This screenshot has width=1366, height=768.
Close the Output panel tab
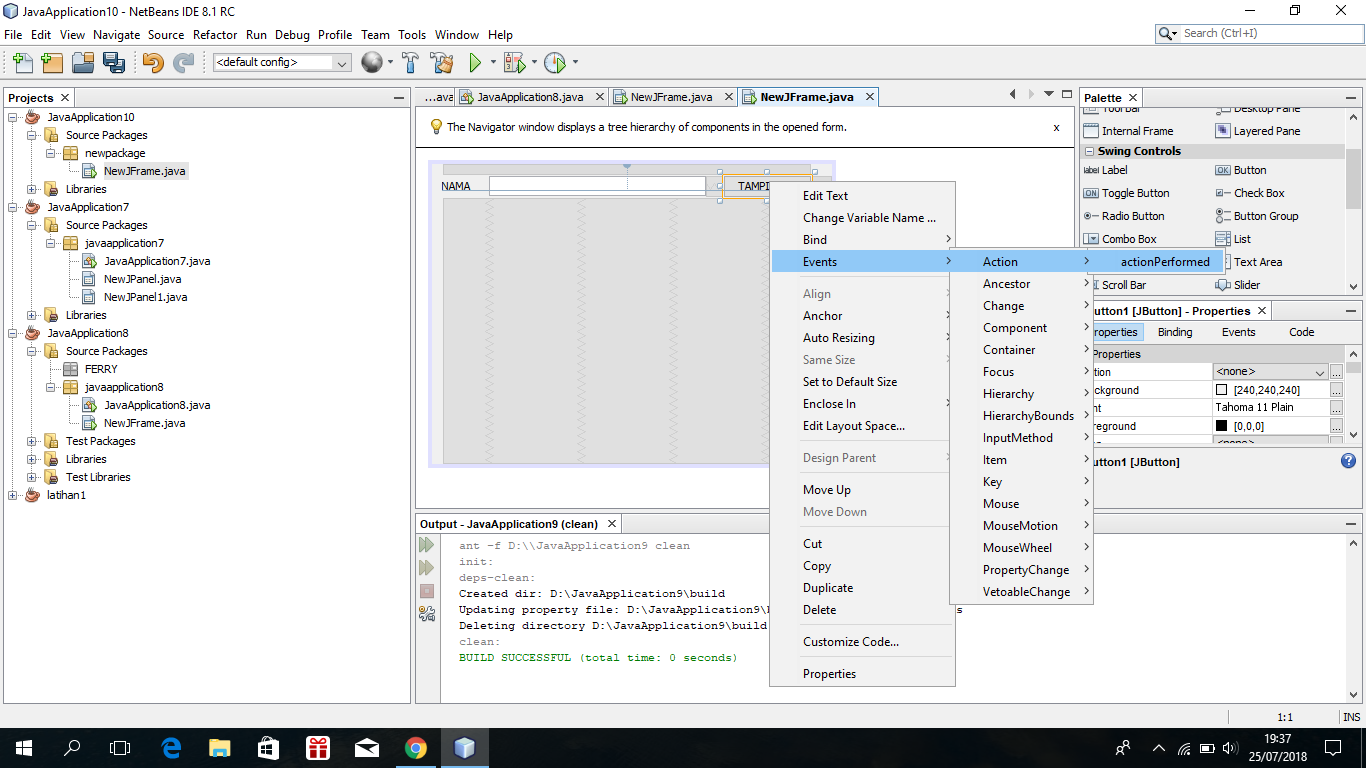pos(612,524)
